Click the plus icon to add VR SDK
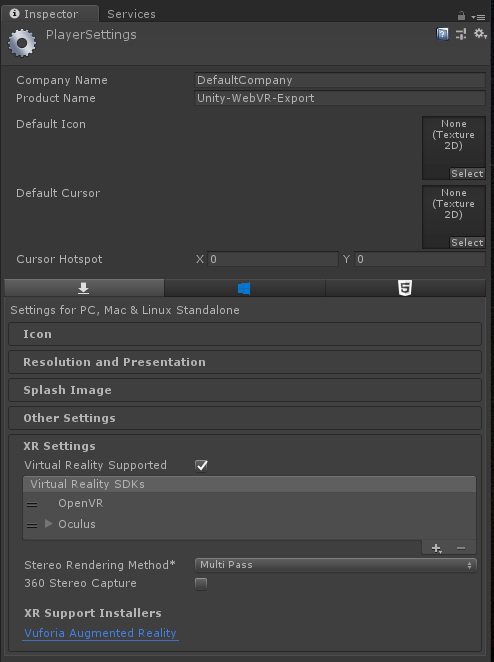The image size is (494, 662). pyautogui.click(x=437, y=548)
